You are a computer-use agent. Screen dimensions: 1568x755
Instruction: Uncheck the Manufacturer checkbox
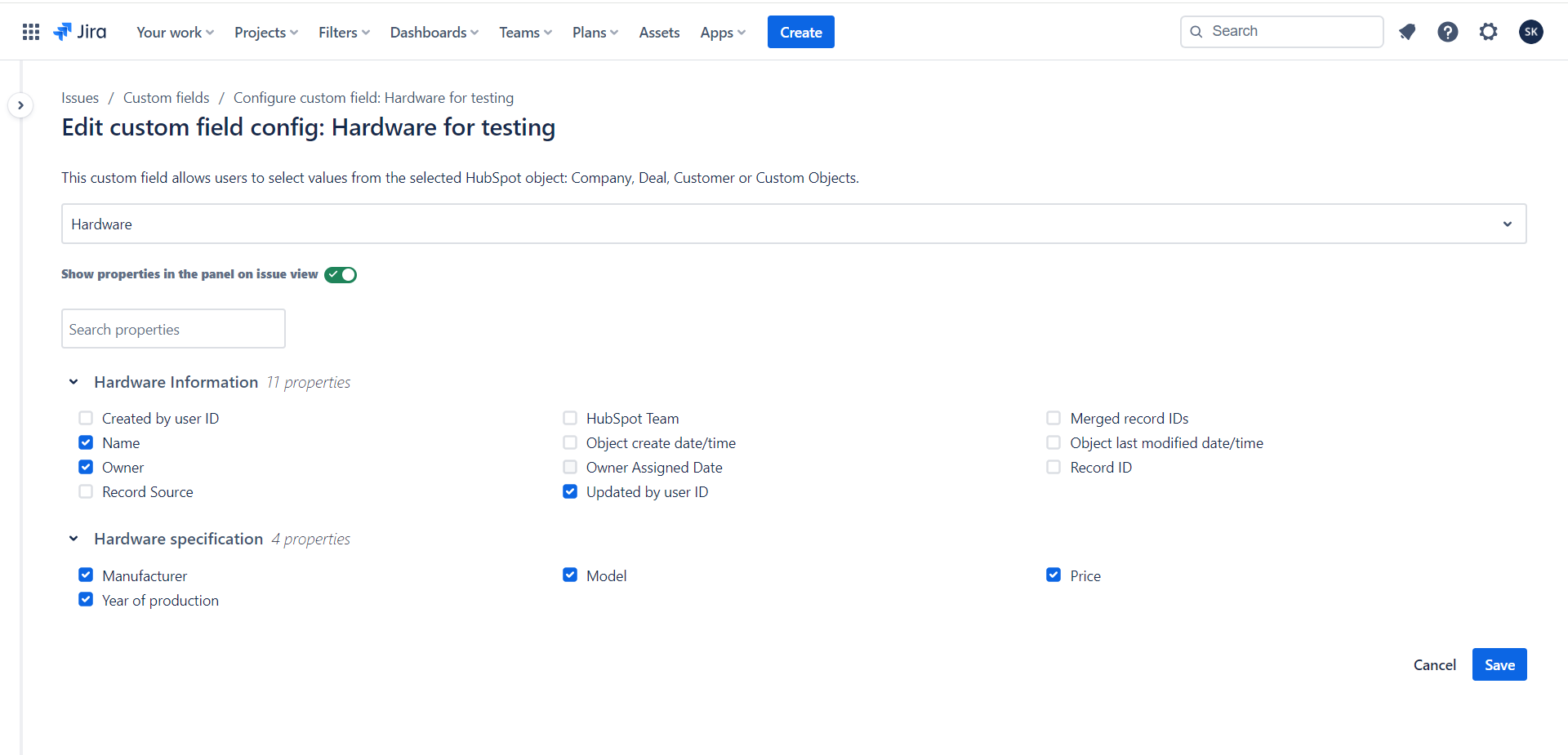tap(86, 575)
